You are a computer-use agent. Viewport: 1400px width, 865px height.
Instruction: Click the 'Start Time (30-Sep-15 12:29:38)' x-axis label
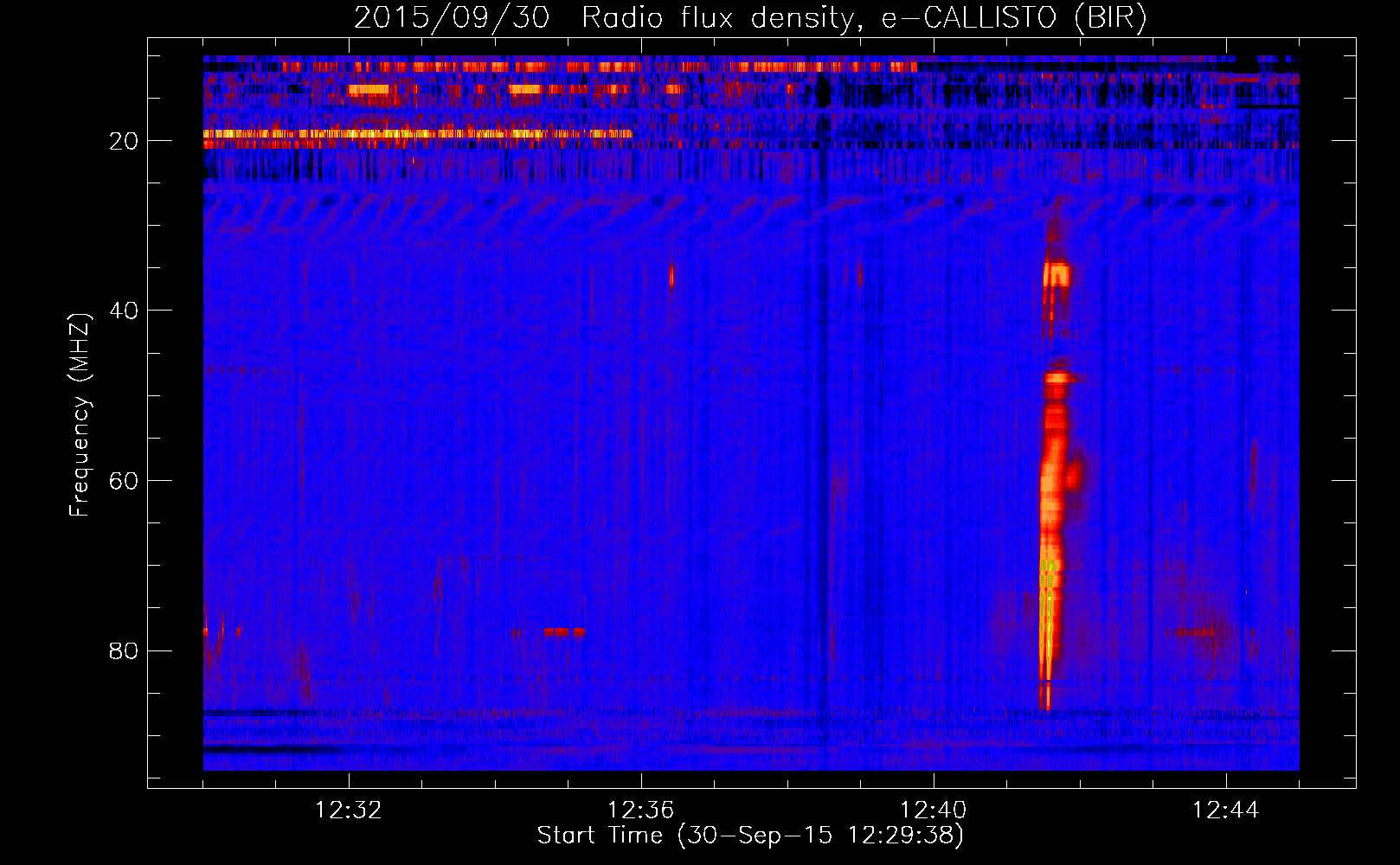tap(750, 836)
